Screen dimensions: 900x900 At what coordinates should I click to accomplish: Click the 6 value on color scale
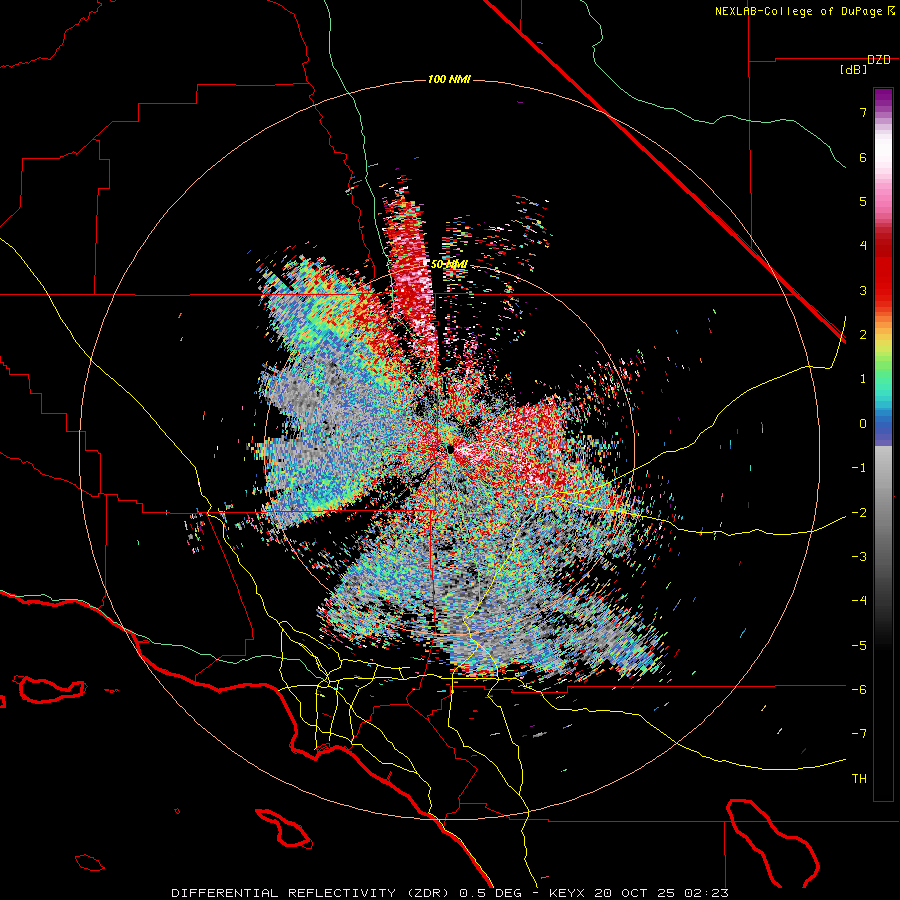(863, 157)
